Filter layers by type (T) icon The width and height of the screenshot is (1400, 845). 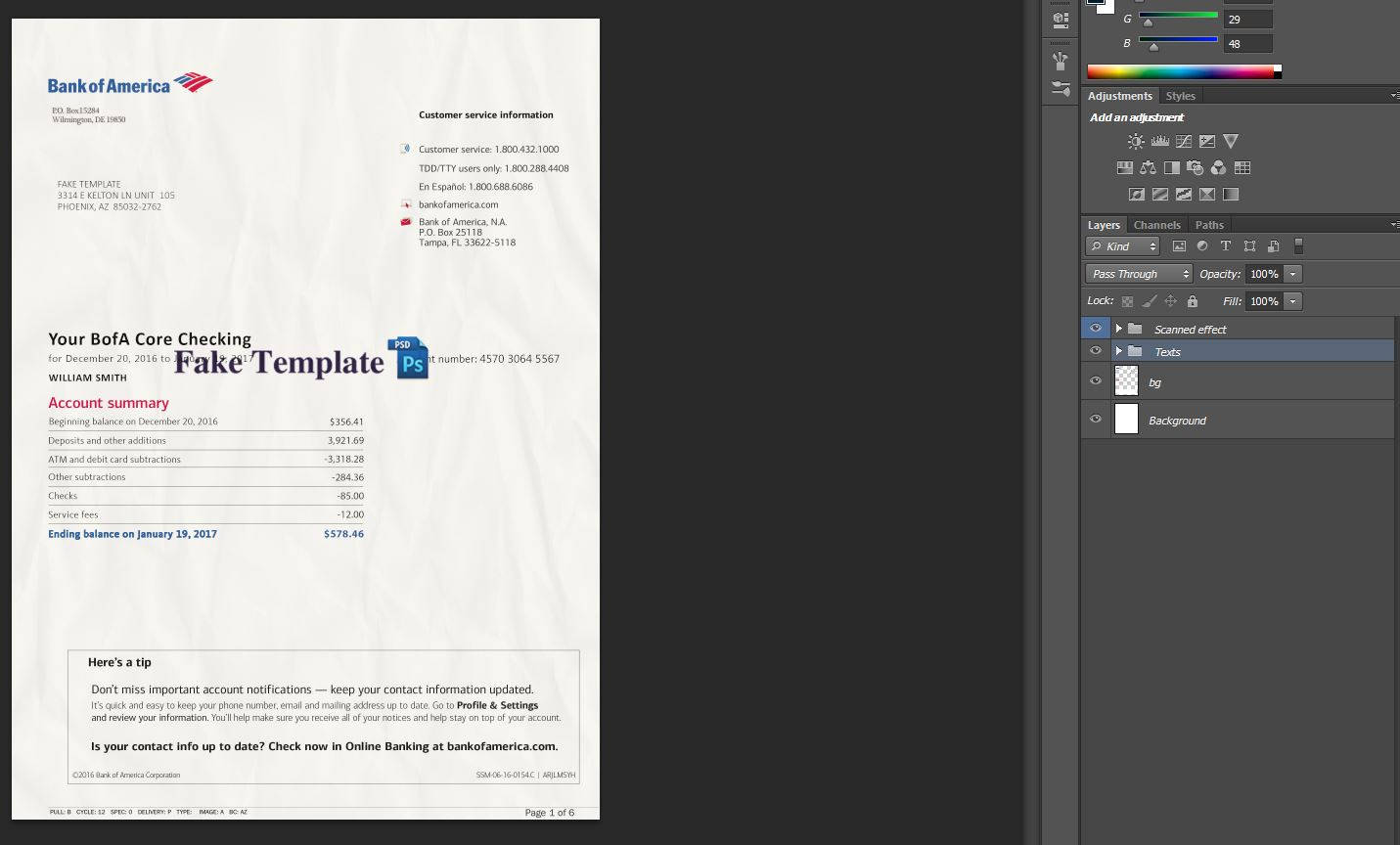pyautogui.click(x=1225, y=246)
